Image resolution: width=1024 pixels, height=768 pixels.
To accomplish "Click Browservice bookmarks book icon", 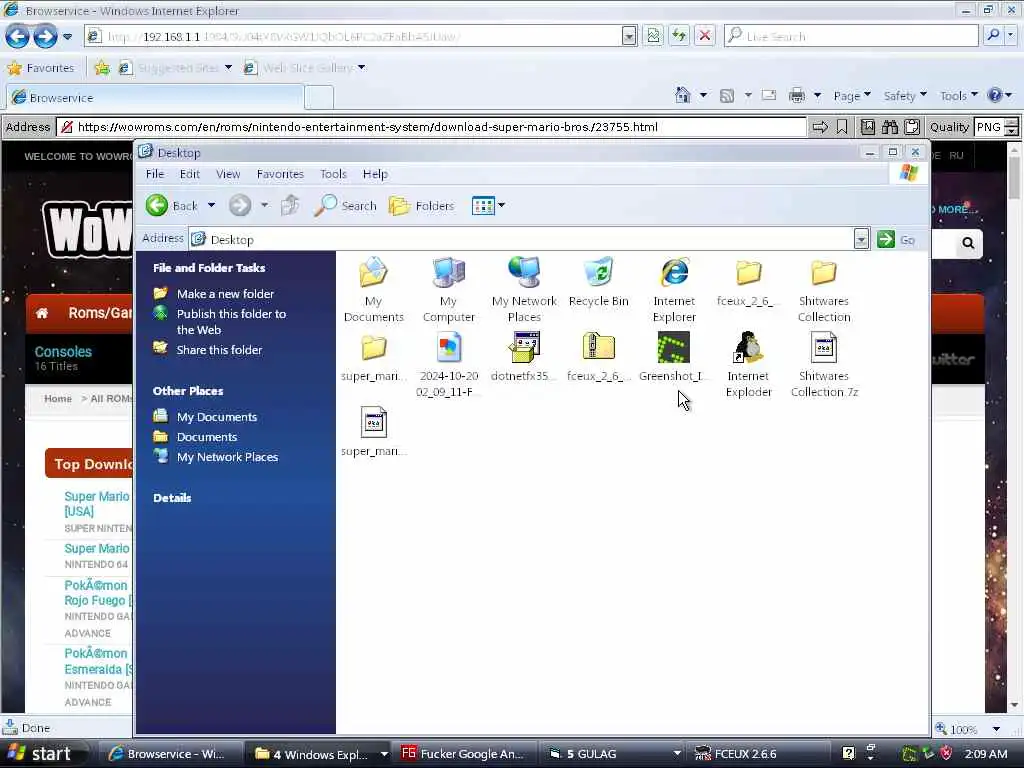I will click(868, 127).
